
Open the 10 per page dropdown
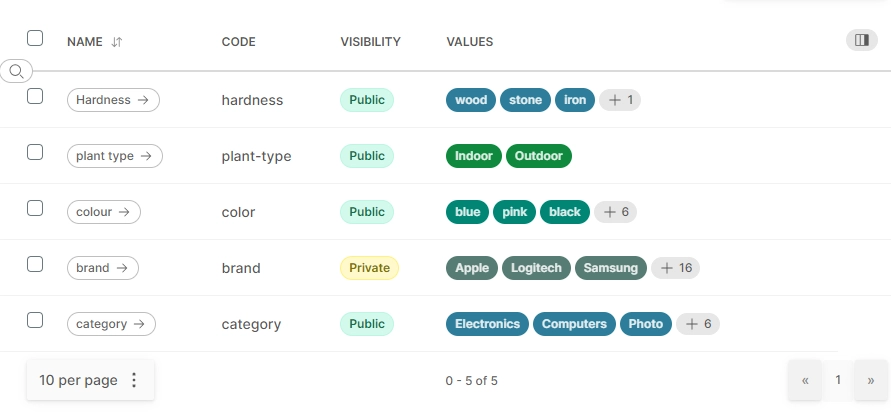coord(78,380)
